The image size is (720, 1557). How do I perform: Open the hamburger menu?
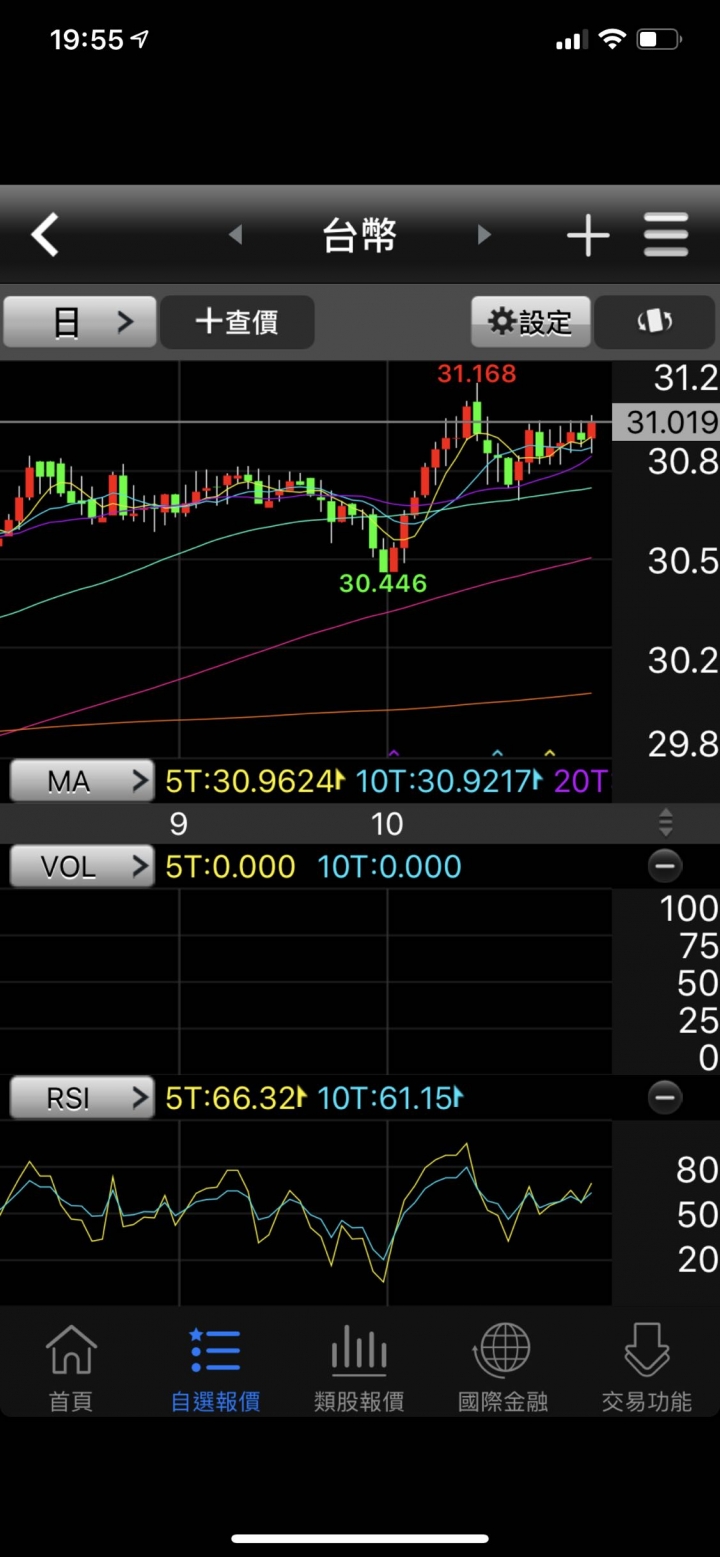[x=666, y=236]
